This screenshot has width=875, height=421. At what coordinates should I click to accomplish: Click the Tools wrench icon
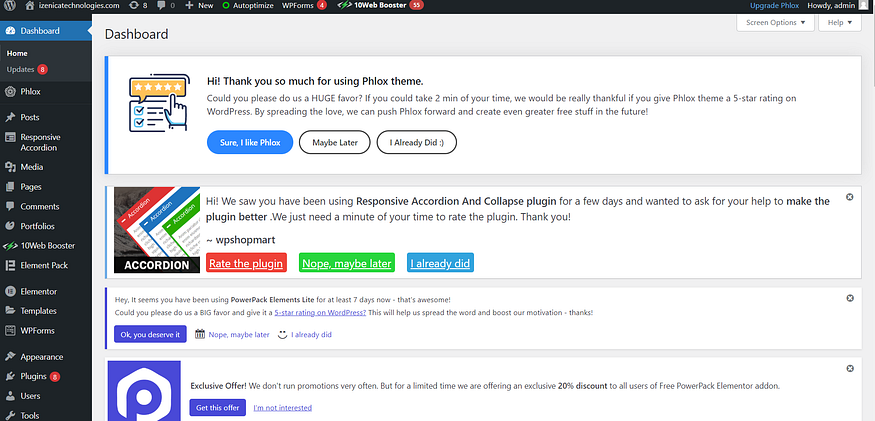[x=10, y=415]
